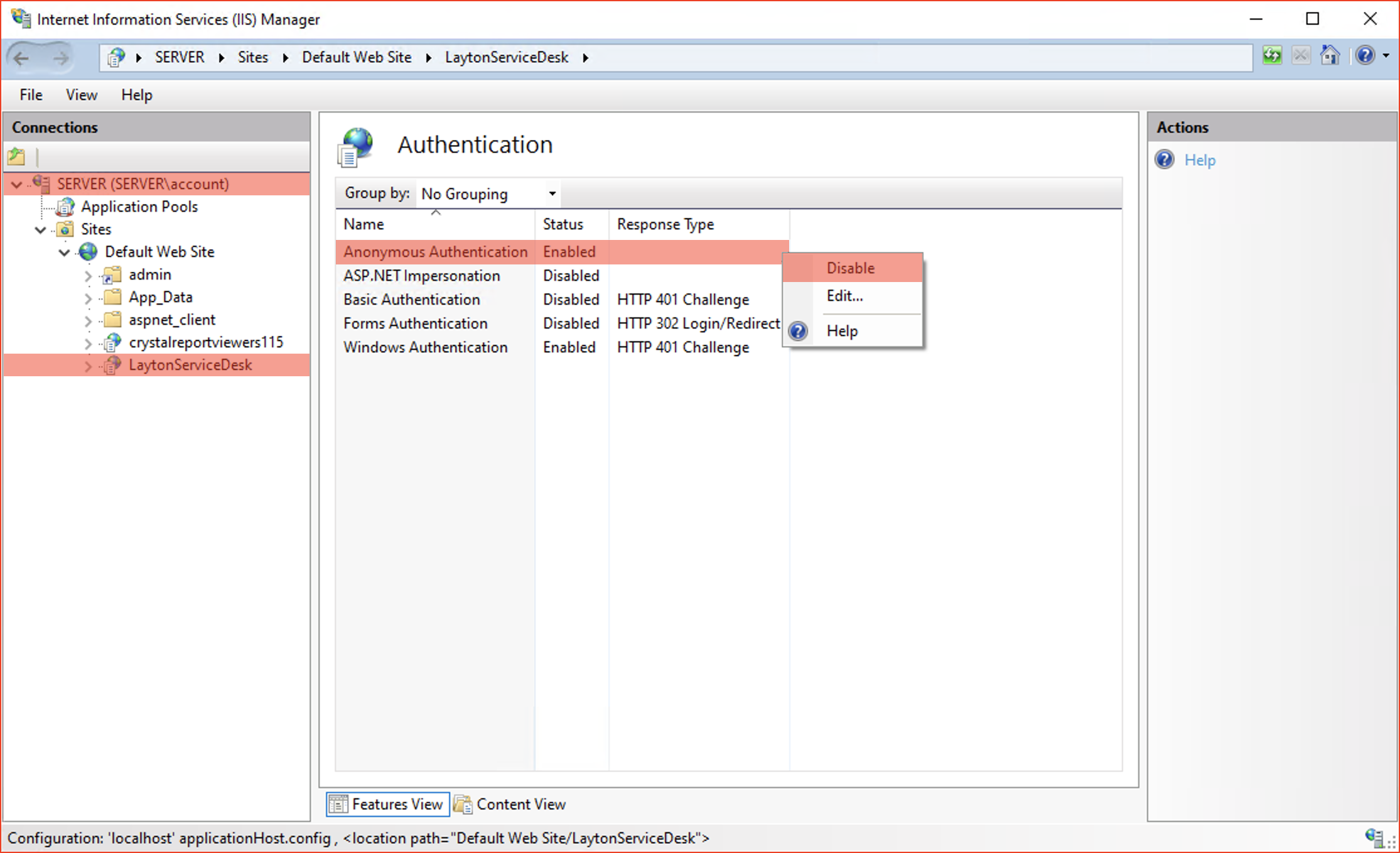Image resolution: width=1400 pixels, height=853 pixels.
Task: Click SERVER in the address breadcrumb
Action: coord(180,57)
